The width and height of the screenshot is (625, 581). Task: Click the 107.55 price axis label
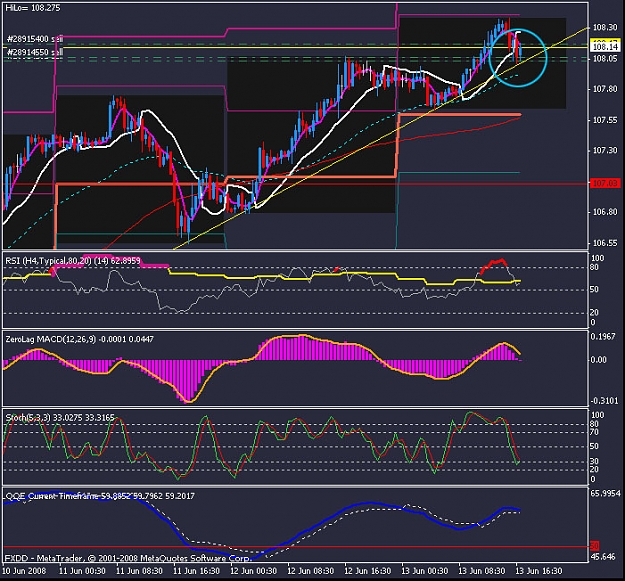[x=605, y=120]
